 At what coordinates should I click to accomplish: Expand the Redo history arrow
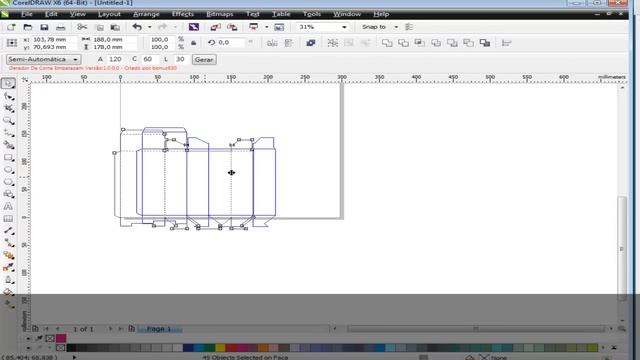coord(175,27)
